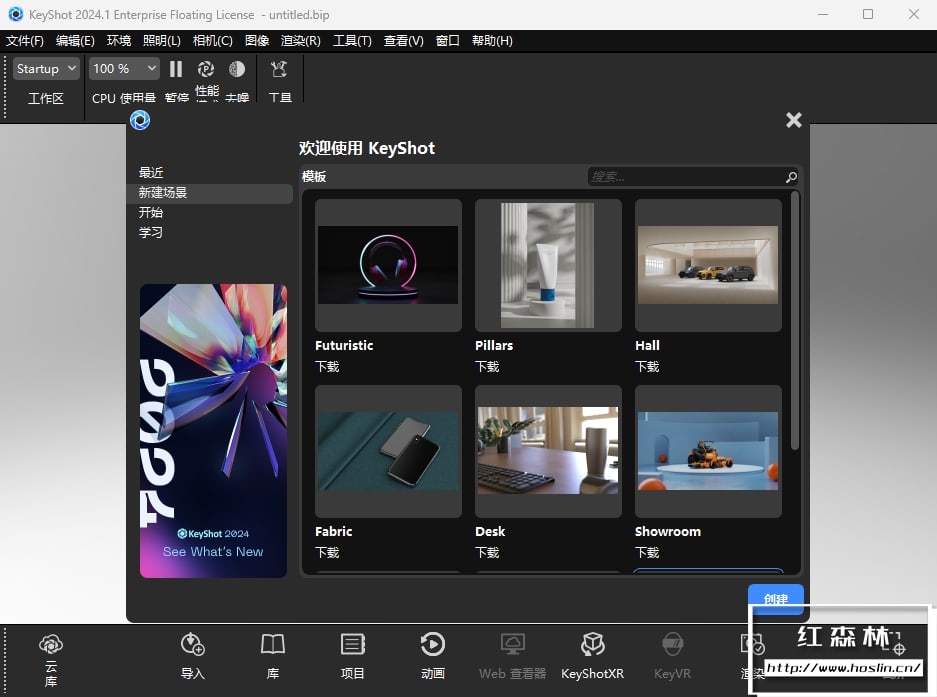Screen dimensions: 937x697
Task: Pause rendering with the 暂停 icon
Action: click(176, 69)
